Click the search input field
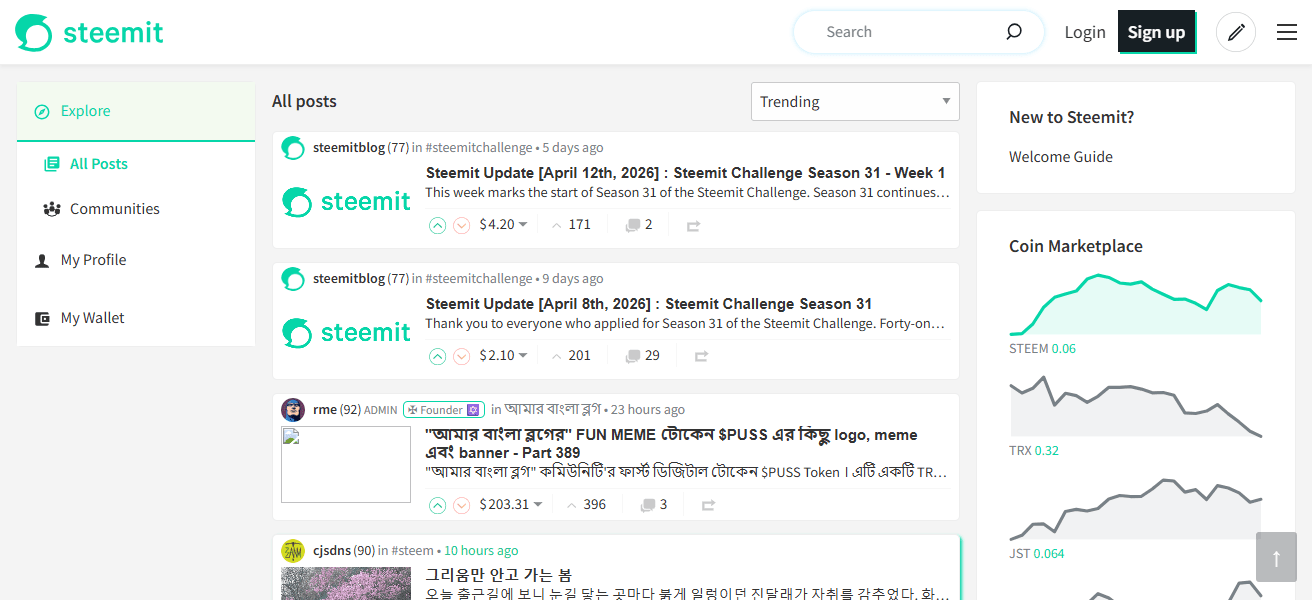 910,32
